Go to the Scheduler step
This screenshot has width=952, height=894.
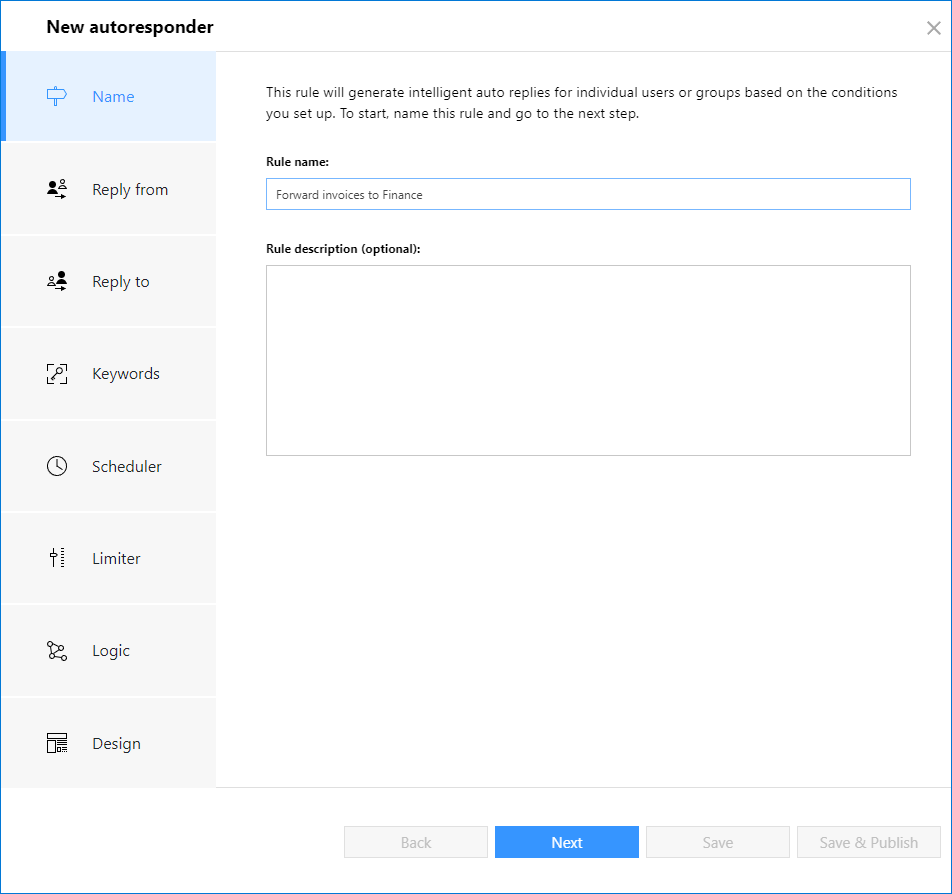coord(109,466)
